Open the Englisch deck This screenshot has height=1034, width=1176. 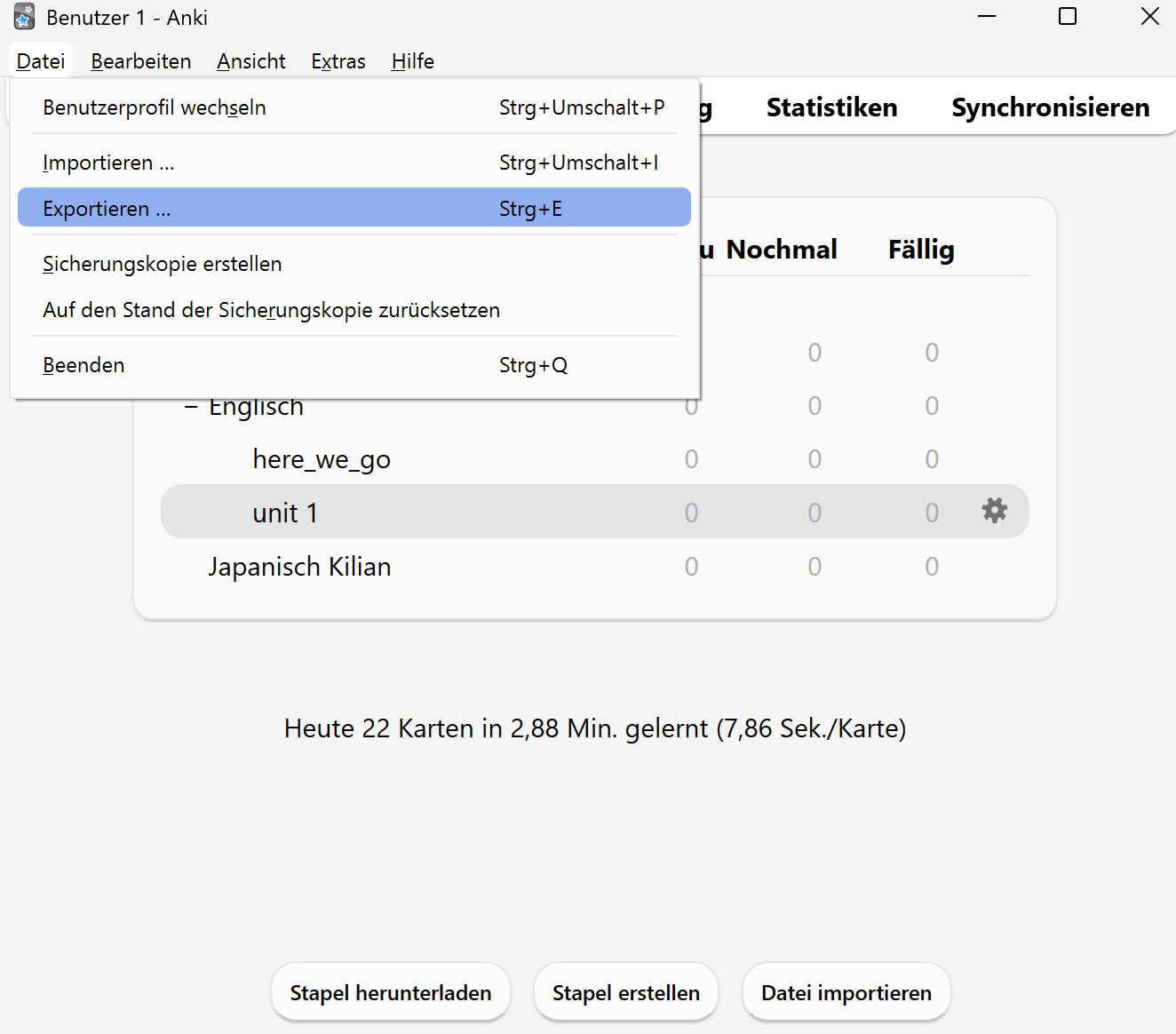256,407
